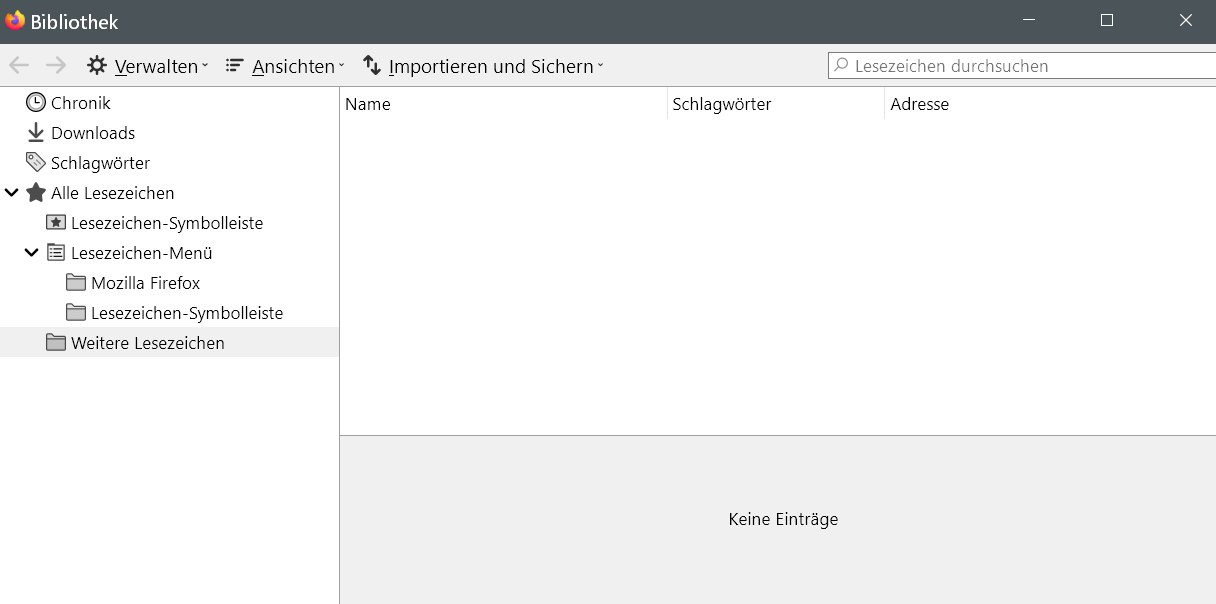Viewport: 1216px width, 604px height.
Task: Click the Schlagwörter tag icon
Action: (36, 163)
